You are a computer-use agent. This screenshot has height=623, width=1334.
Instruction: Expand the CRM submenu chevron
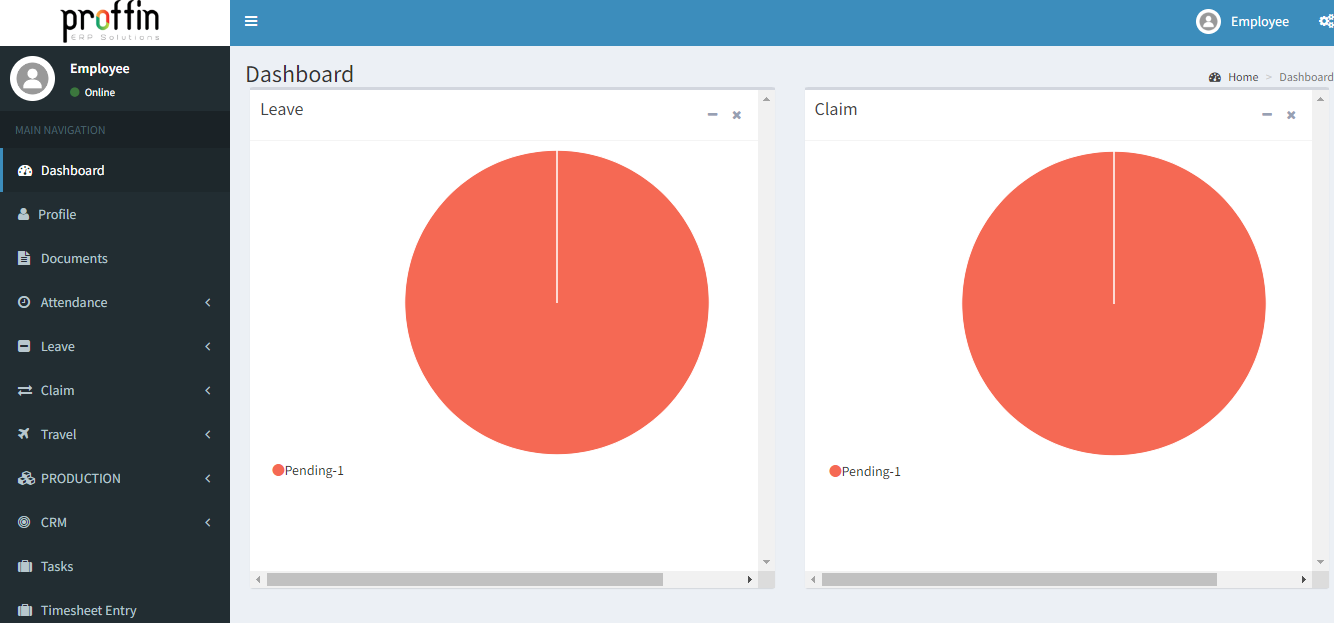coord(208,522)
